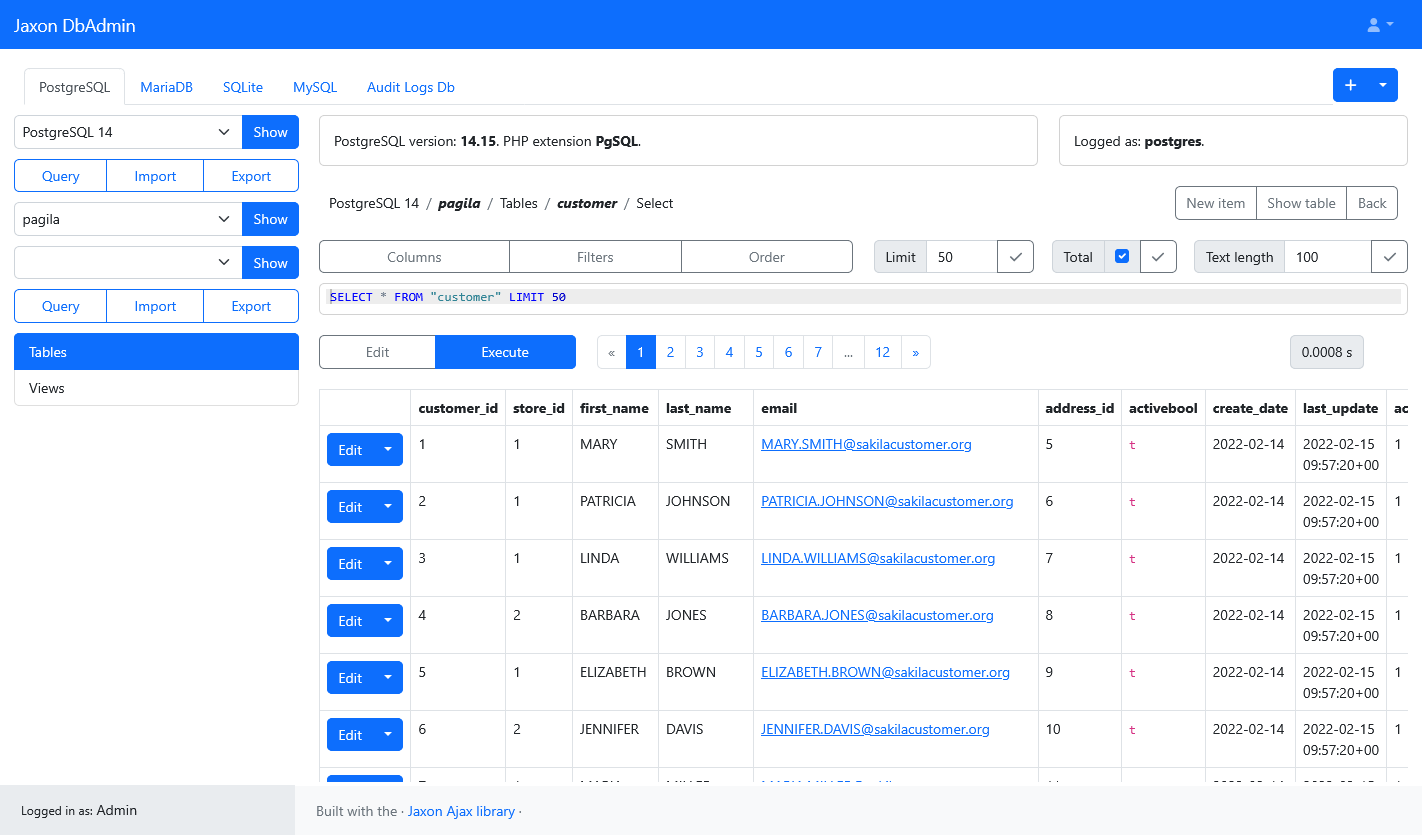Switch to the MariaDB tab
Image resolution: width=1422 pixels, height=835 pixels.
(x=166, y=87)
